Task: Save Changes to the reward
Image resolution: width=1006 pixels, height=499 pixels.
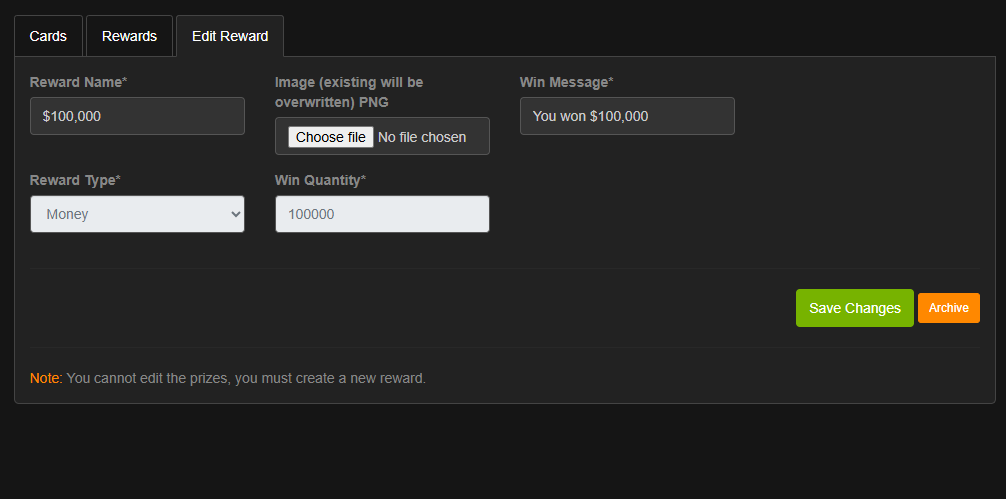Action: coord(854,308)
